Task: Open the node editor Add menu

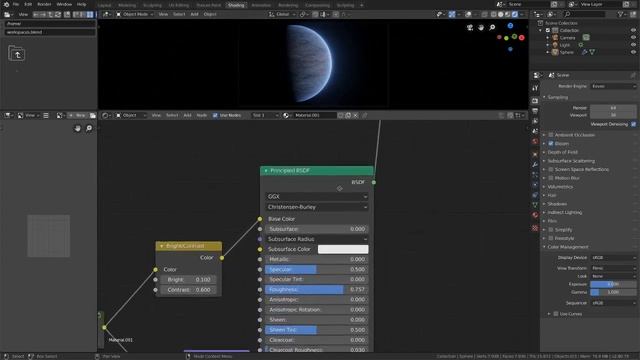Action: pos(187,116)
